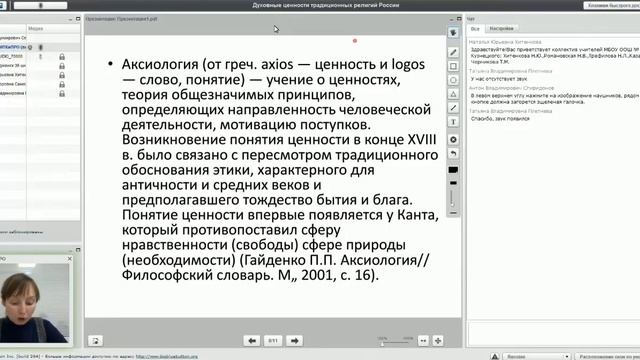Select the rectangle shape tool

coord(453,66)
